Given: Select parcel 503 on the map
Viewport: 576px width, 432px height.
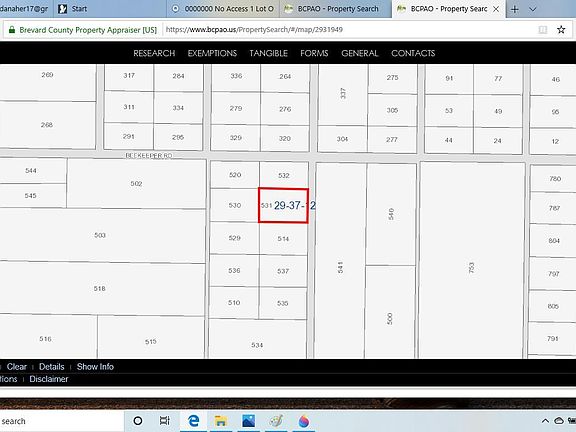Looking at the screenshot, I should coord(102,235).
